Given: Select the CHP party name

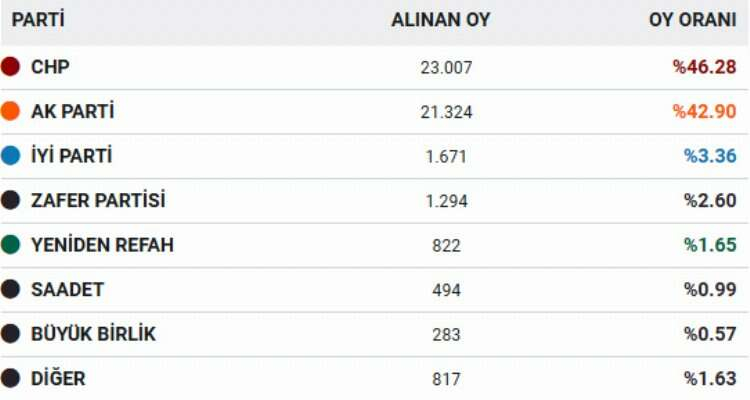Looking at the screenshot, I should [x=50, y=67].
